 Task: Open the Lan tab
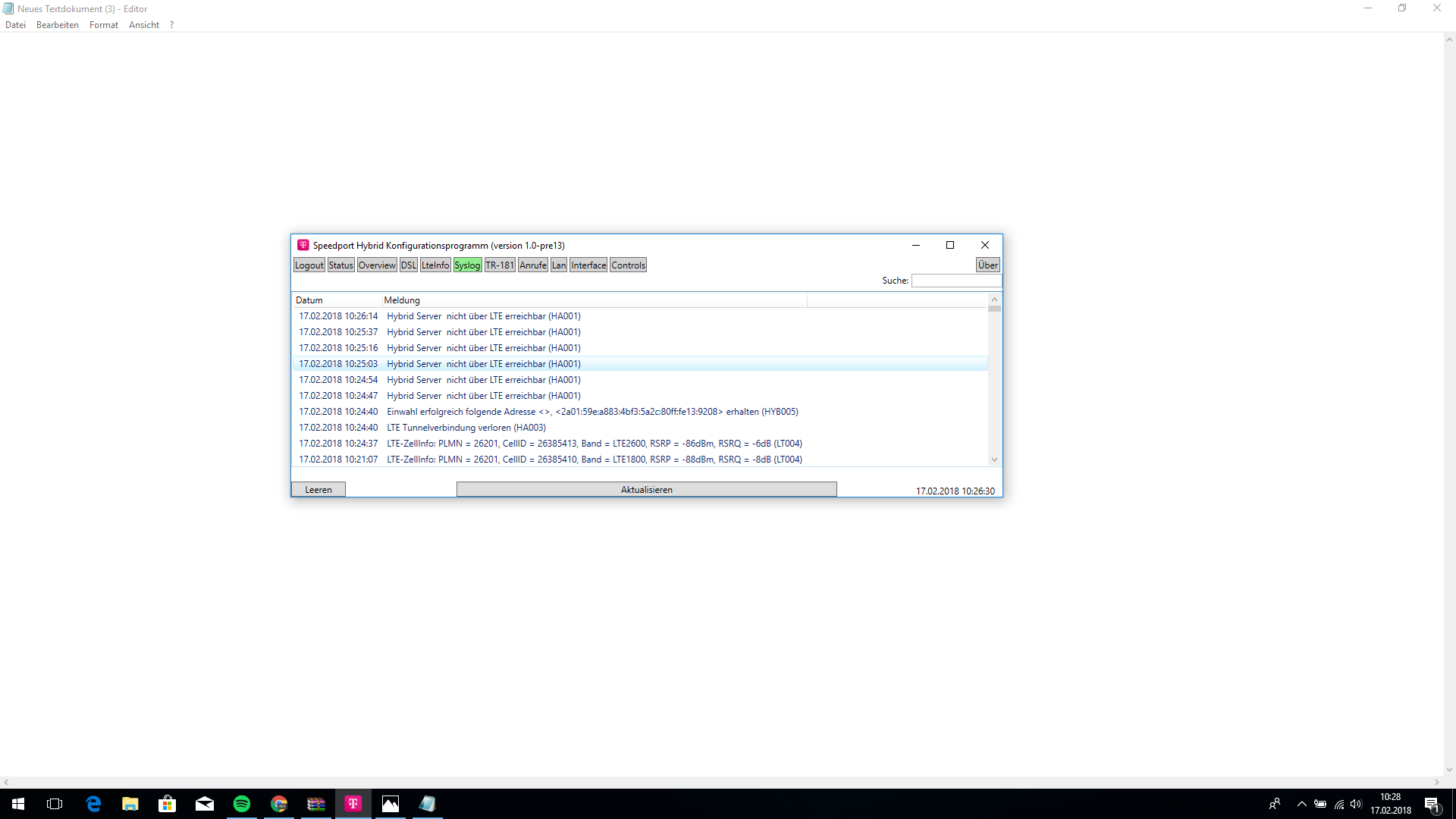(559, 265)
